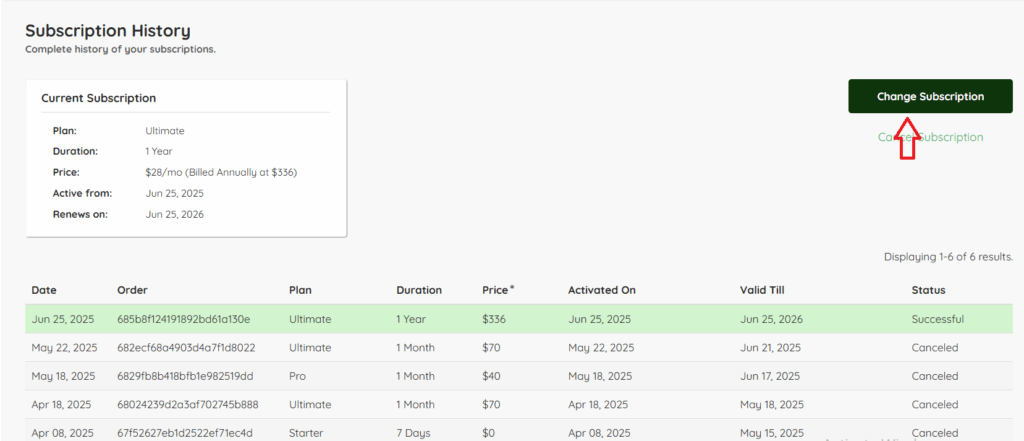This screenshot has height=441, width=1024.
Task: Click the Successful status in the highlighted row
Action: click(937, 319)
